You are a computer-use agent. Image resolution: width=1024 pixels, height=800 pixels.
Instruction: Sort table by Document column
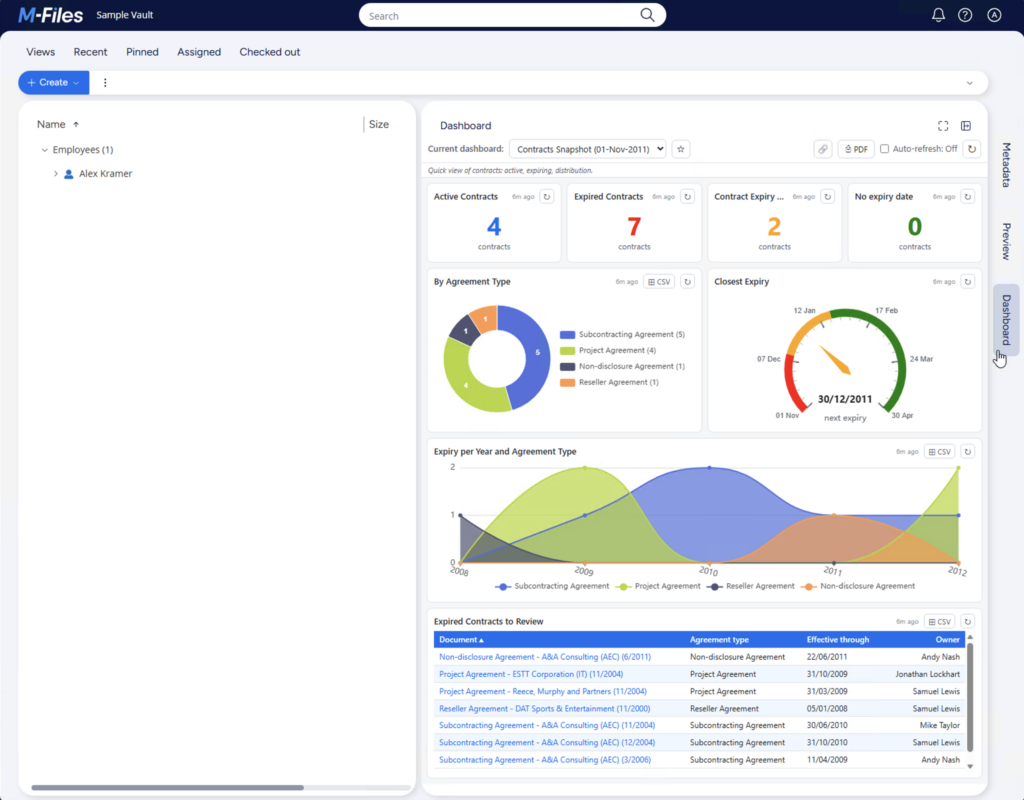(x=462, y=639)
